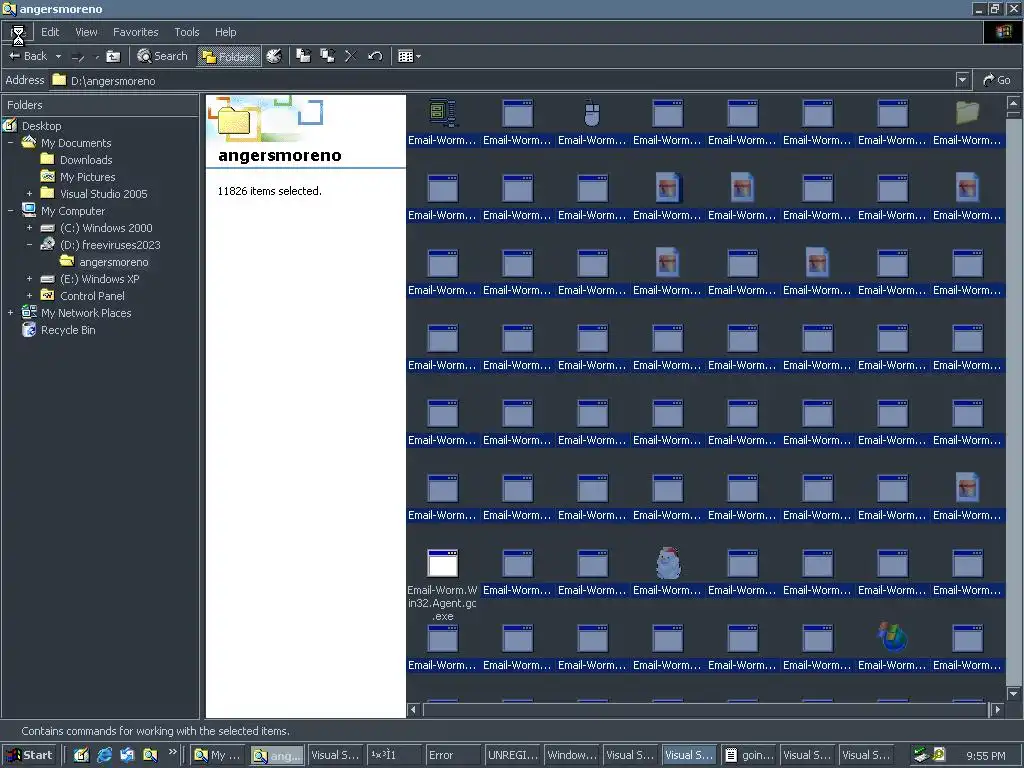The image size is (1024, 768).
Task: Select Control Panel in the tree
Action: 92,296
